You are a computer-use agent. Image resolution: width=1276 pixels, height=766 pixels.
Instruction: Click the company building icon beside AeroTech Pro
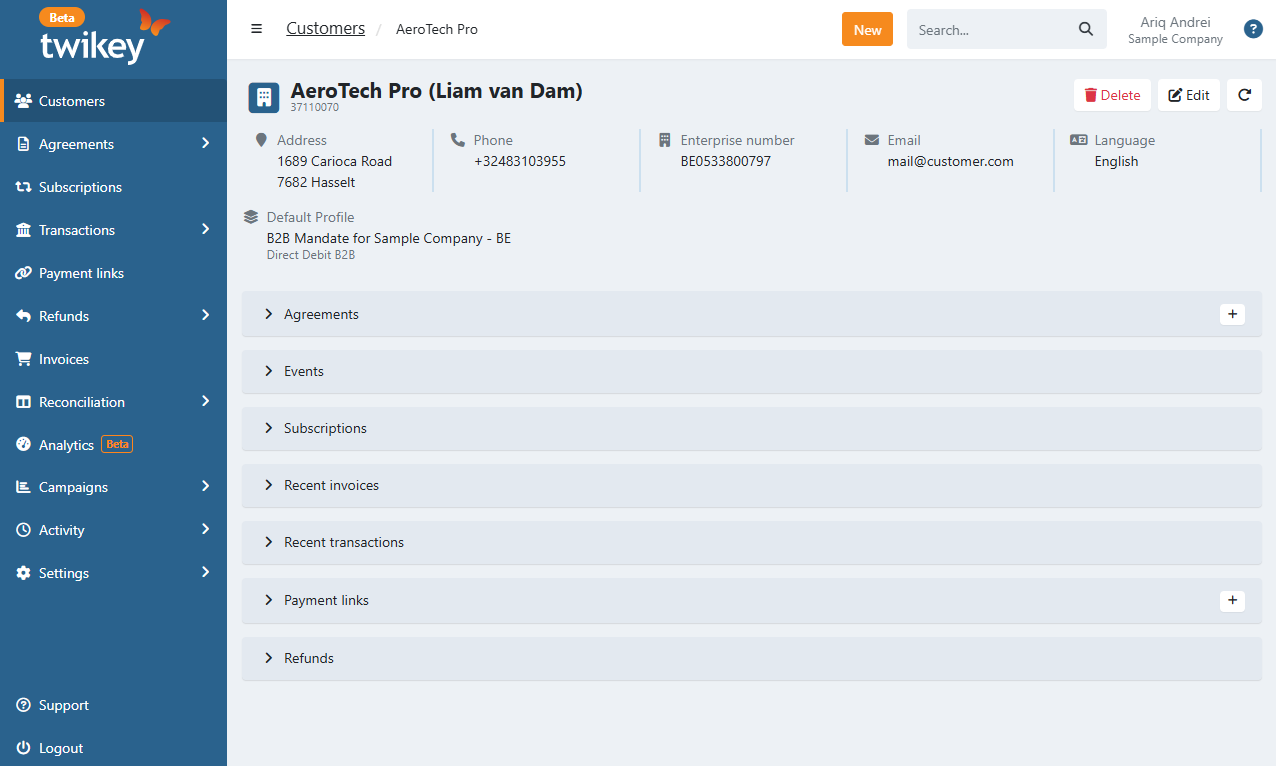point(264,97)
